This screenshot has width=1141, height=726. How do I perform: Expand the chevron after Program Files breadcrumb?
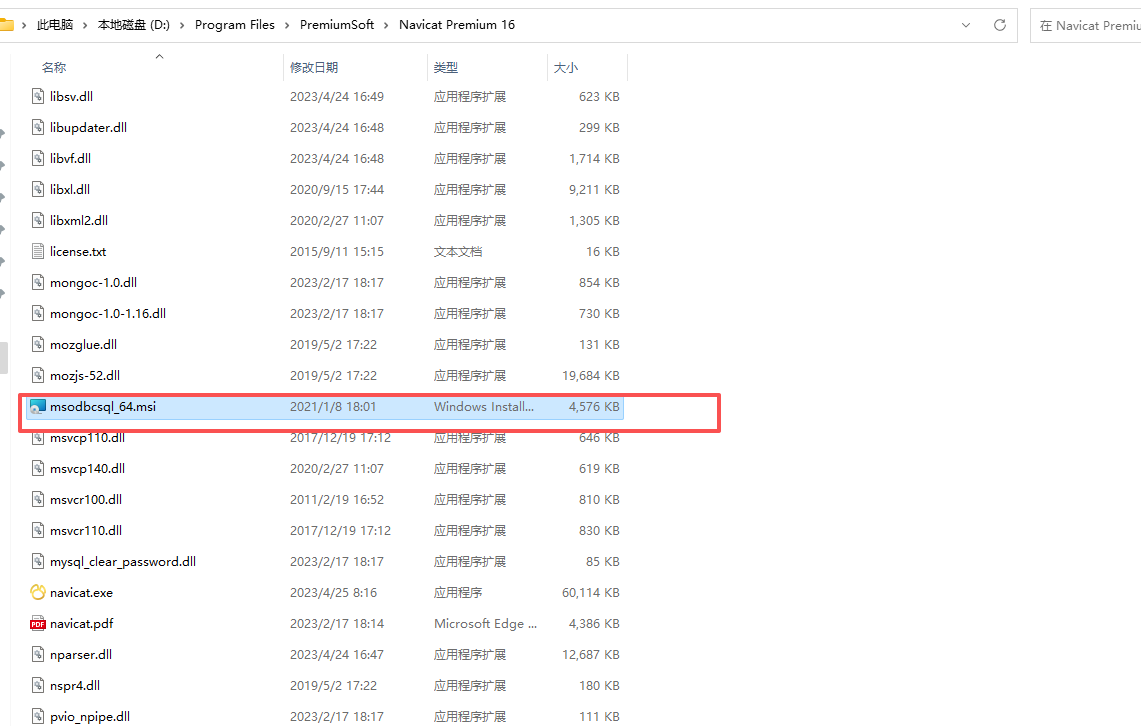coord(287,25)
